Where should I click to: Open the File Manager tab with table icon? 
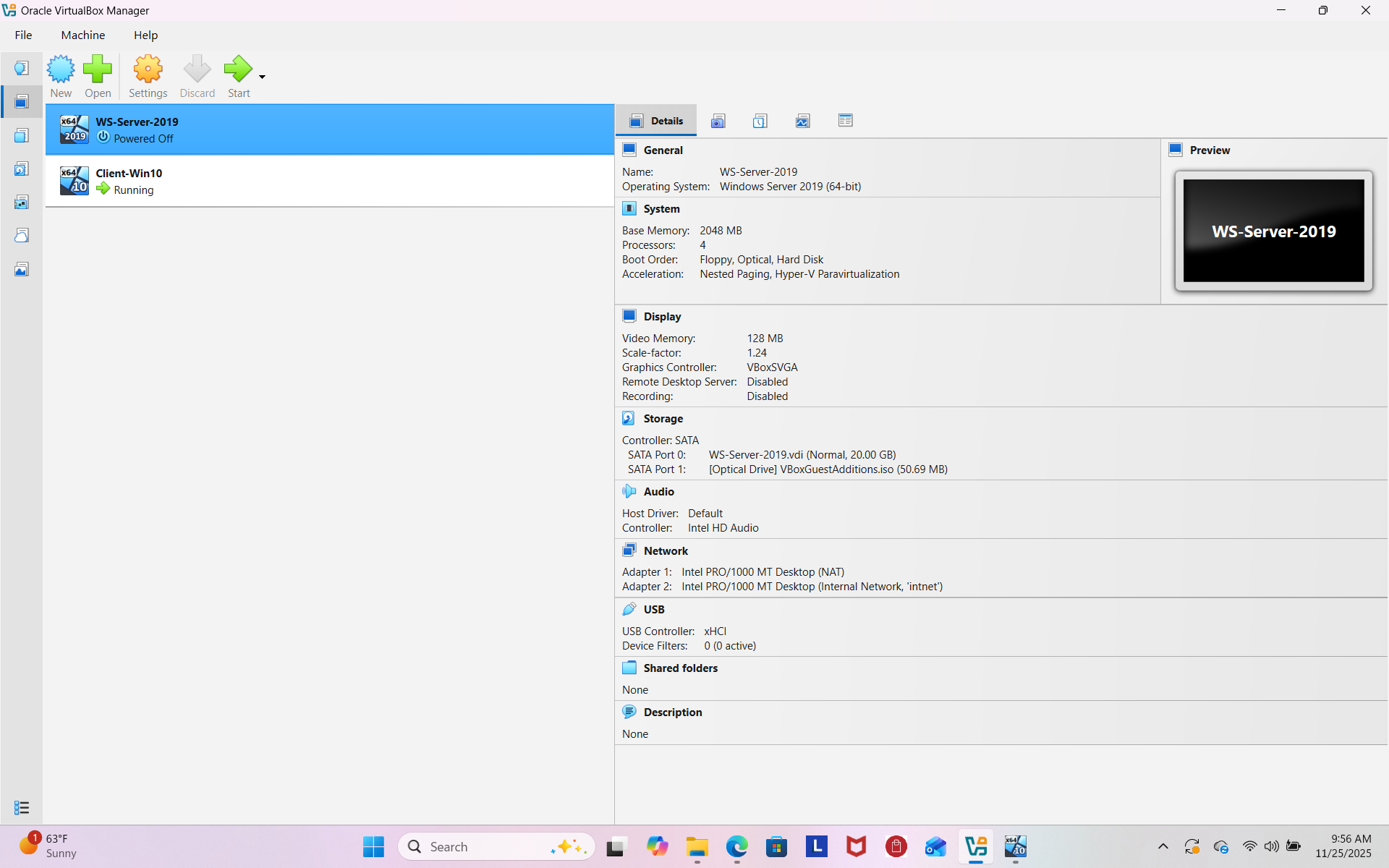(x=845, y=121)
